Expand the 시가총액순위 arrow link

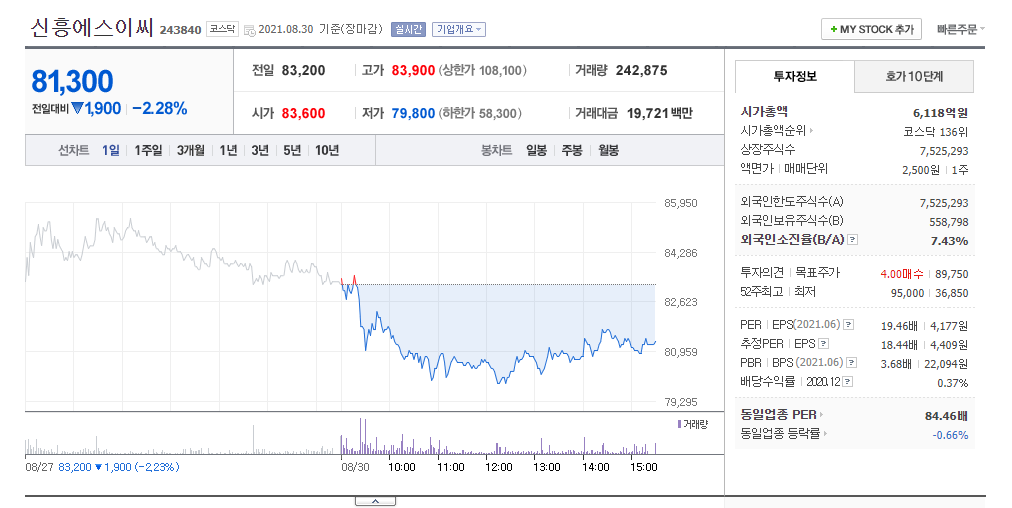coord(811,130)
